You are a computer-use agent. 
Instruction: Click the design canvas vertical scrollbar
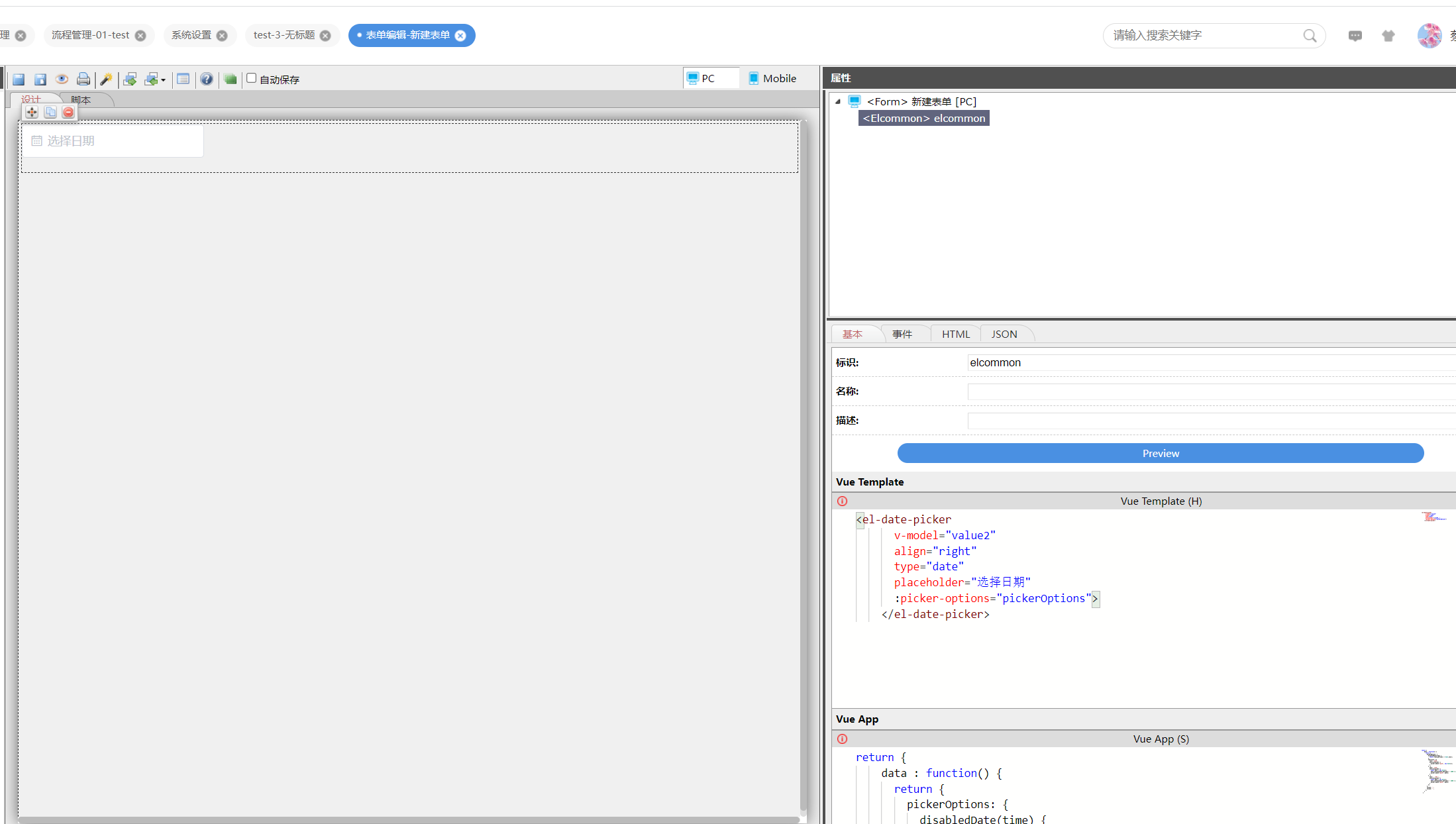(803, 464)
